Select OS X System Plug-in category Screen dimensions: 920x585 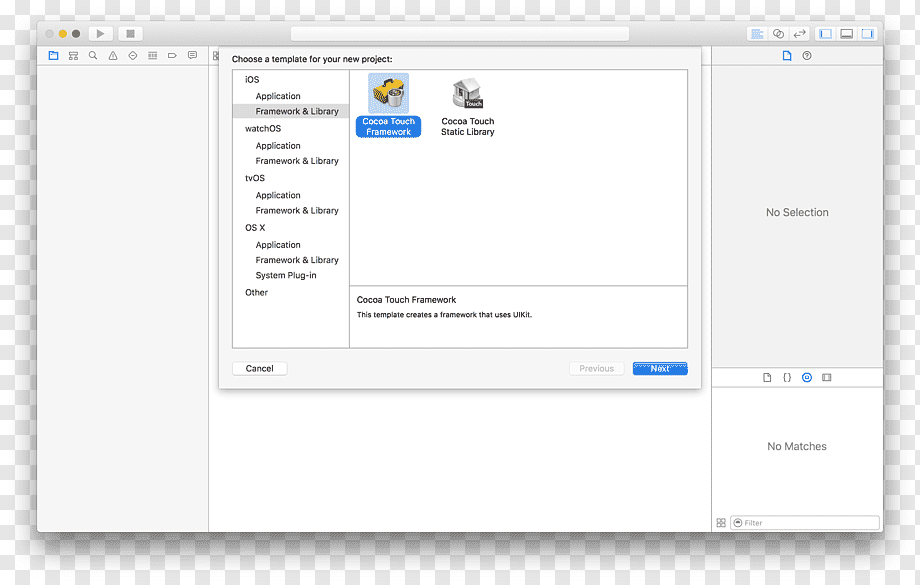coord(286,275)
